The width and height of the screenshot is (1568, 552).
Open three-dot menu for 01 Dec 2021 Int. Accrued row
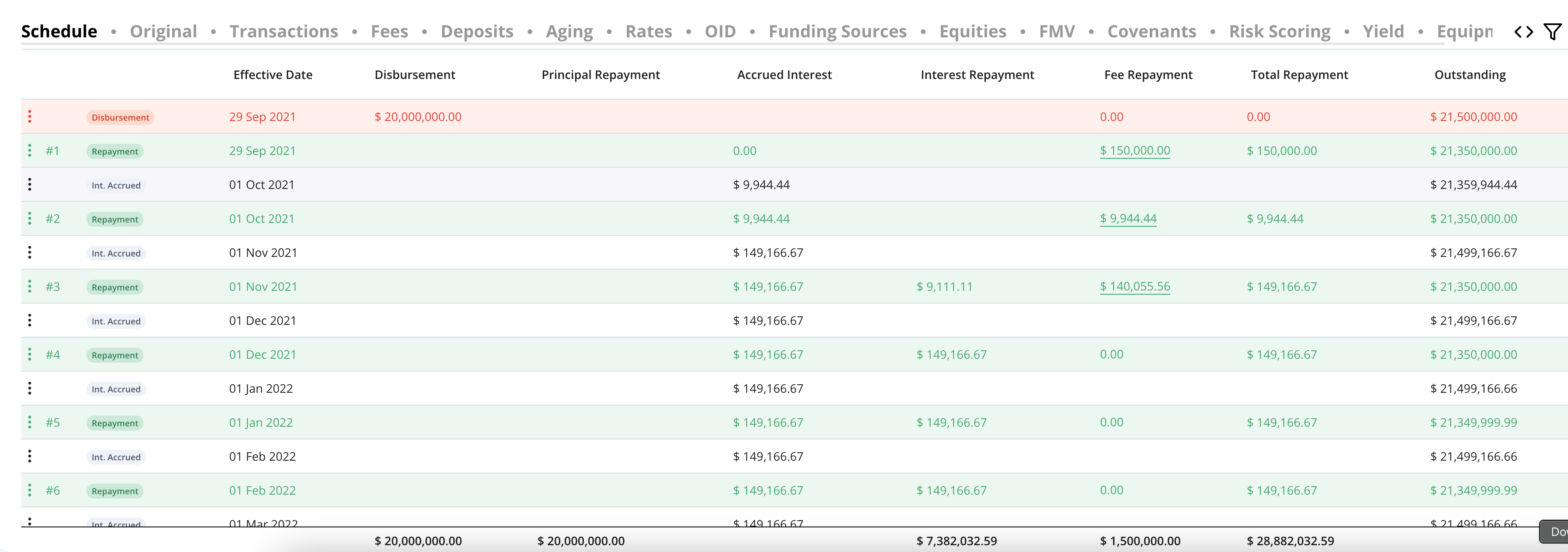pyautogui.click(x=30, y=321)
